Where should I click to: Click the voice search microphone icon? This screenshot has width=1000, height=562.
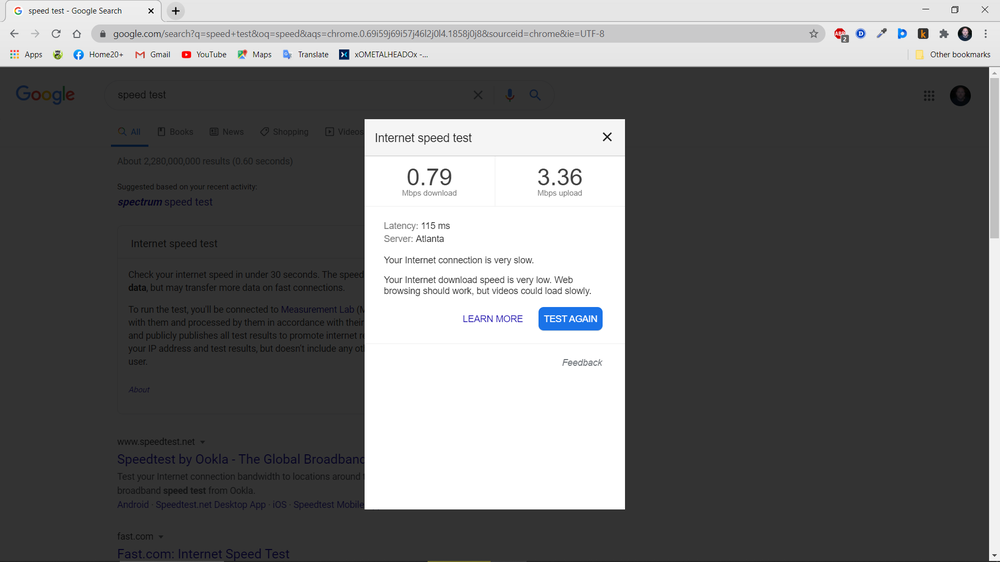(x=509, y=95)
